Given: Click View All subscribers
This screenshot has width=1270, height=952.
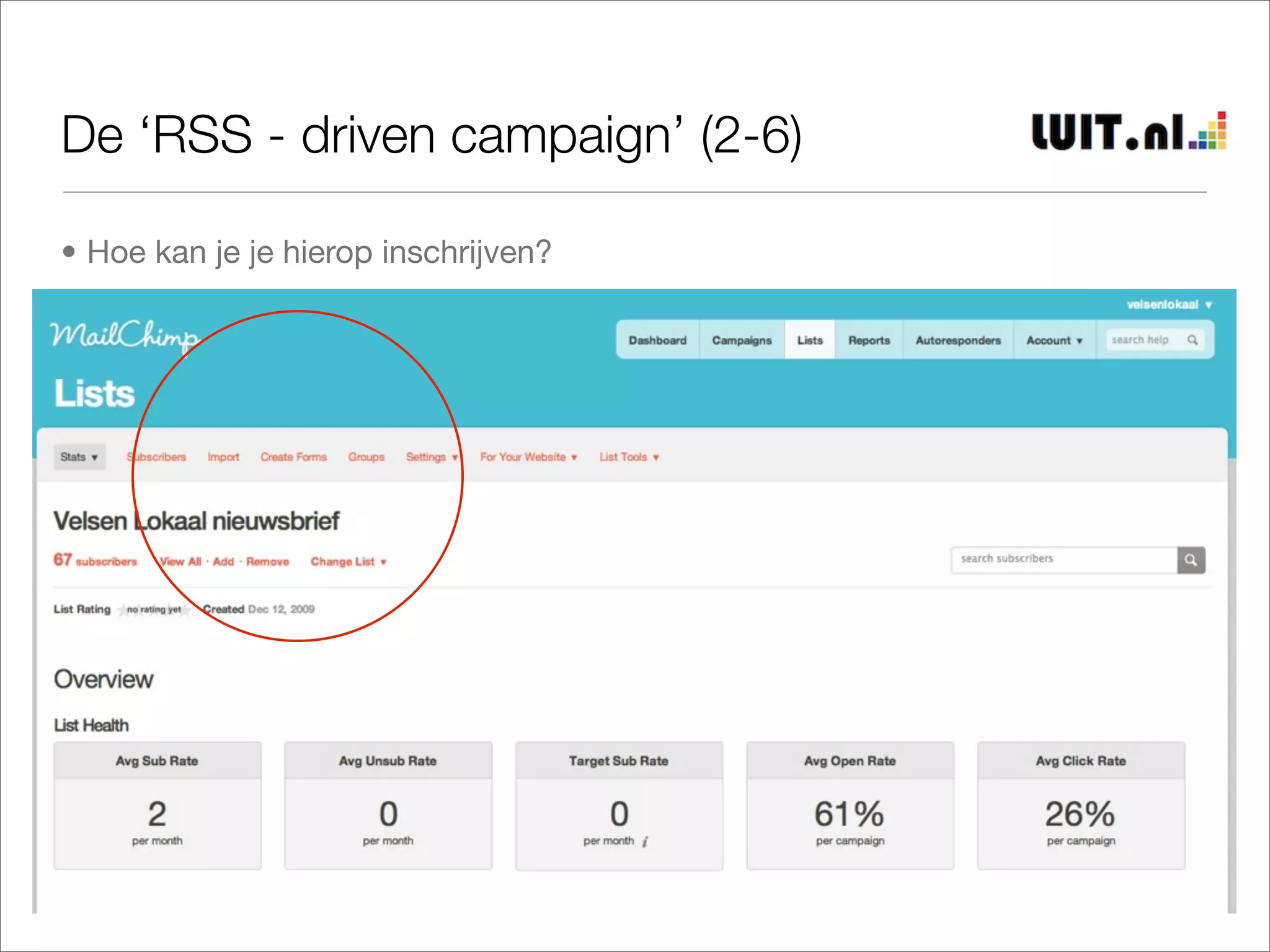Looking at the screenshot, I should (180, 562).
